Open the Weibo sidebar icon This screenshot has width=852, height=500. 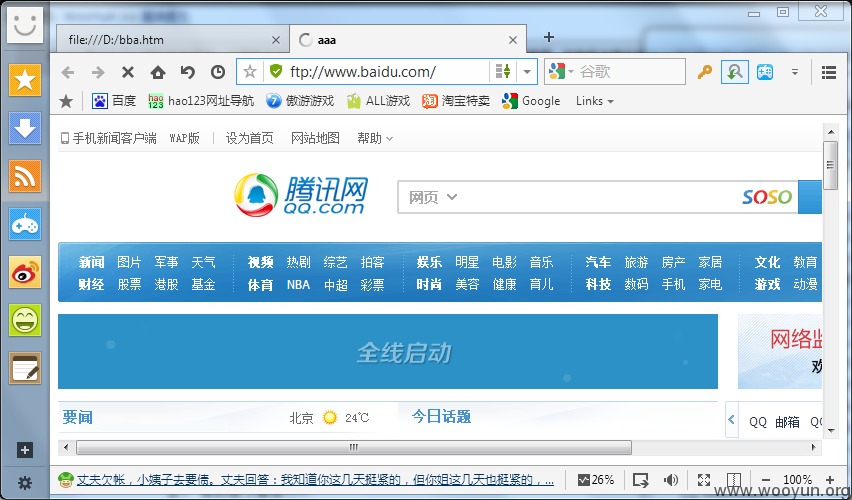[24, 272]
